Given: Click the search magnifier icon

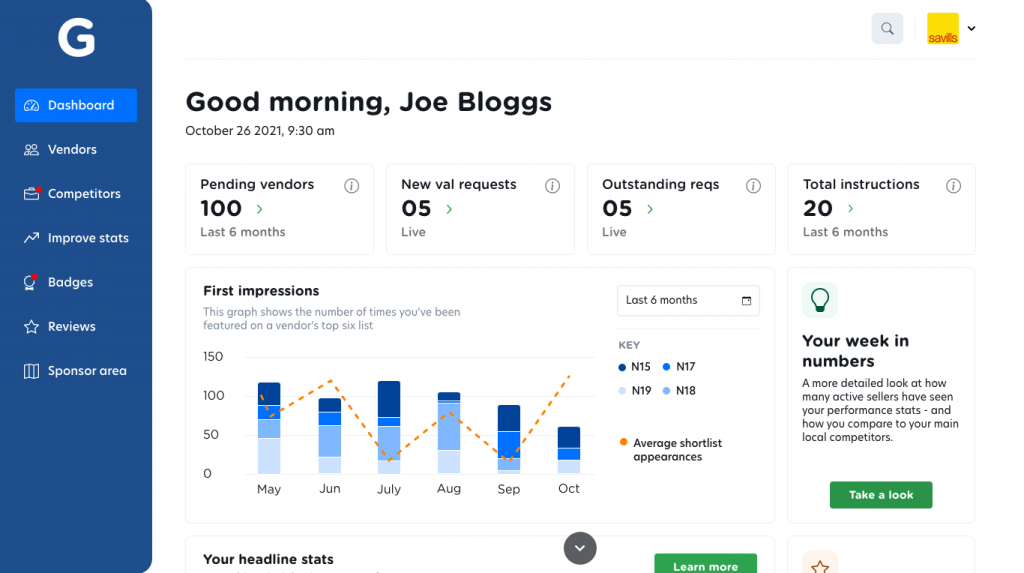Looking at the screenshot, I should [x=887, y=29].
